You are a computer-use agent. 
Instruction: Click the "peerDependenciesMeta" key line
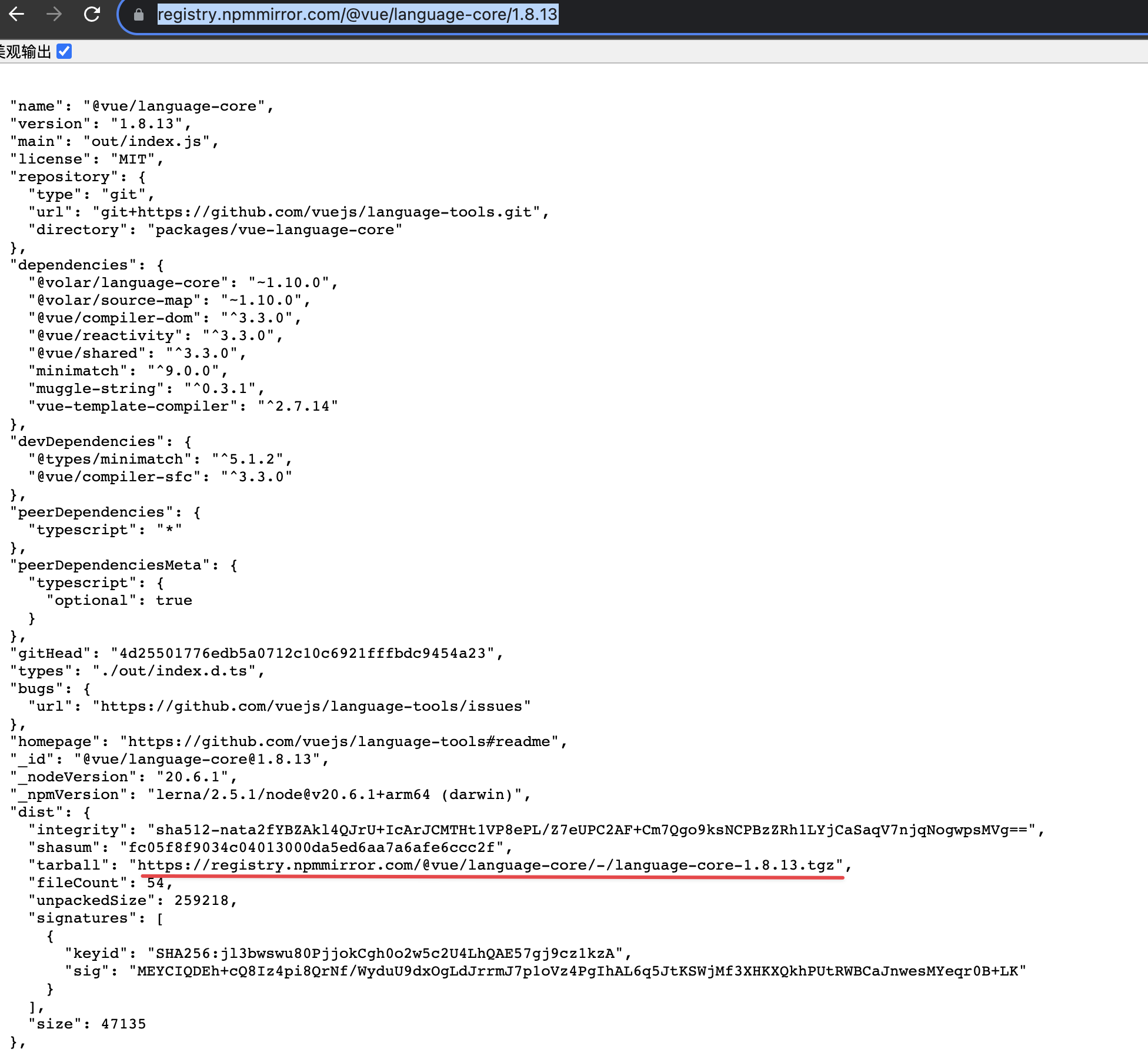click(124, 565)
